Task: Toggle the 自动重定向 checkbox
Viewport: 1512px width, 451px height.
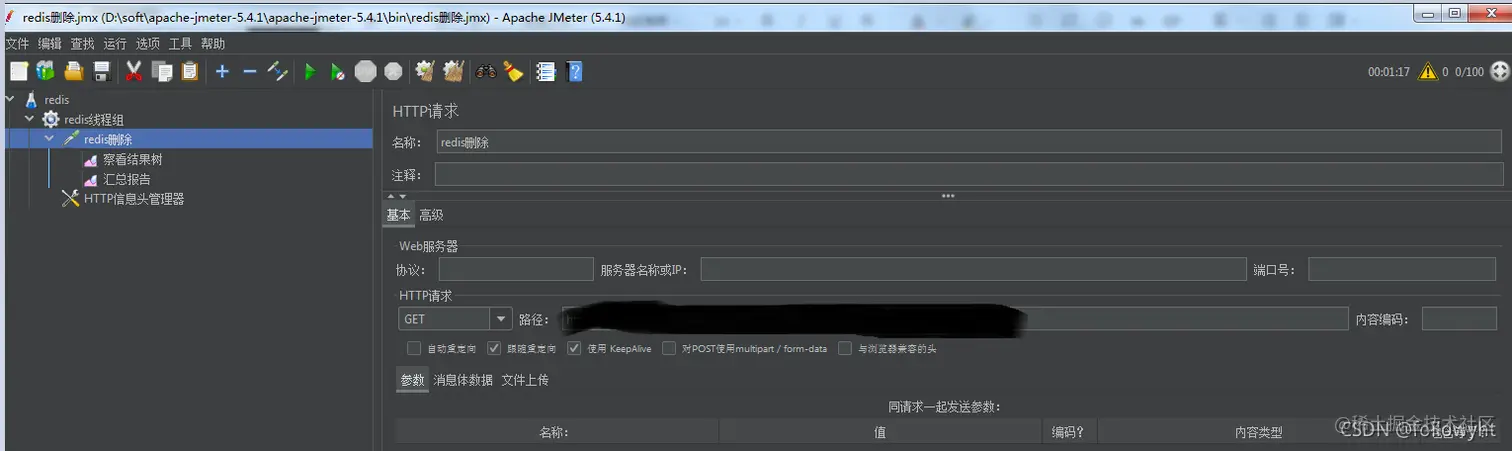Action: [414, 349]
